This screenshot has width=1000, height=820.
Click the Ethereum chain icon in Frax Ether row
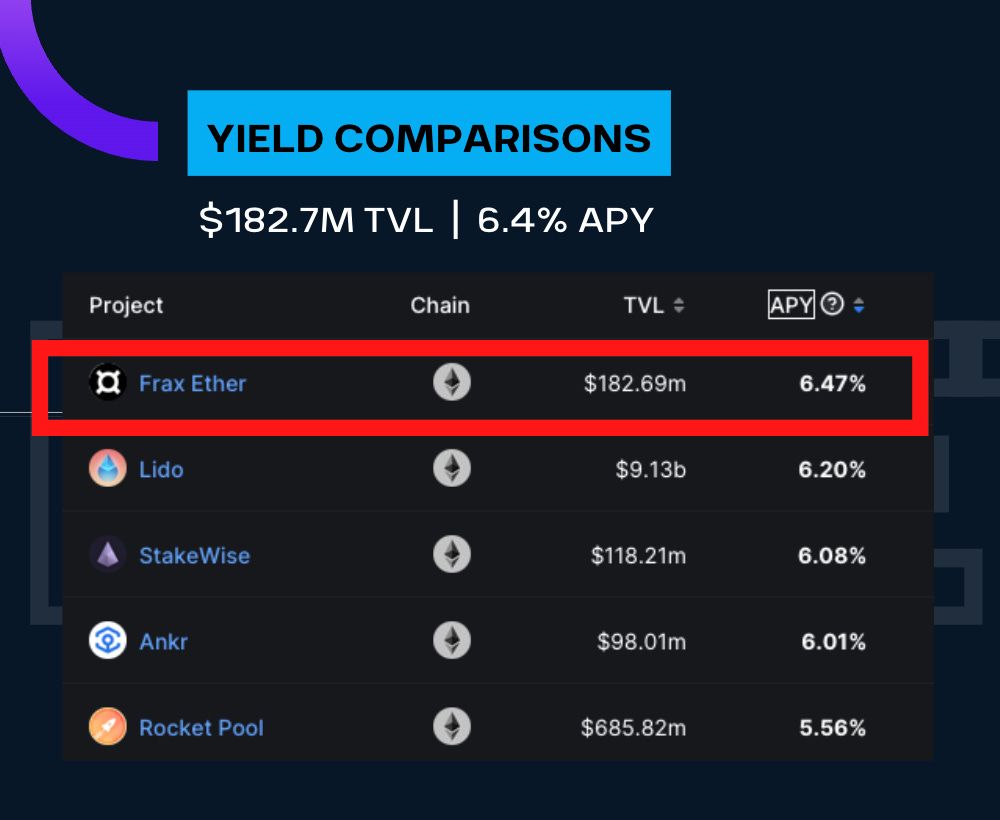point(452,383)
